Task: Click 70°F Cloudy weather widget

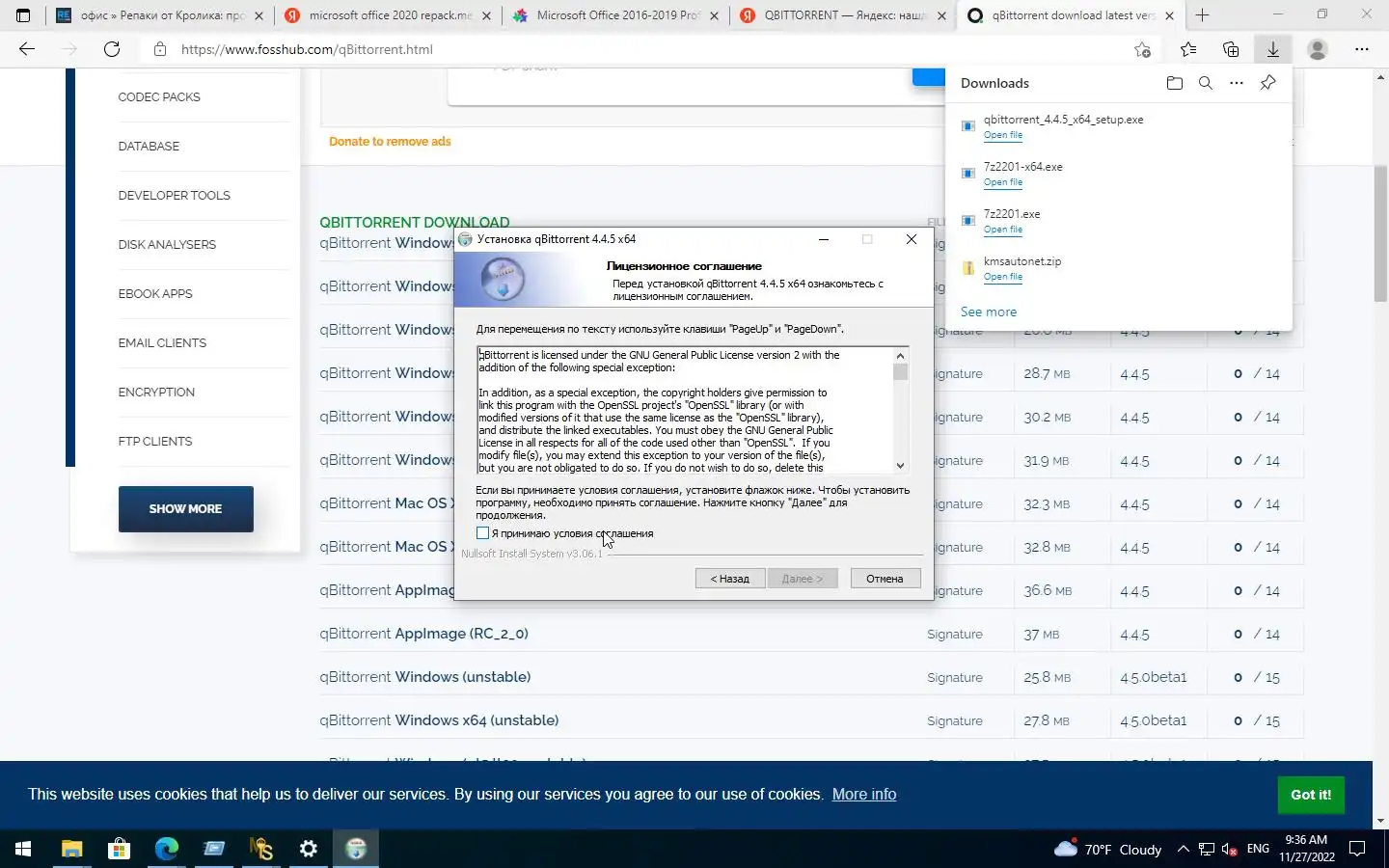Action: 1108,850
